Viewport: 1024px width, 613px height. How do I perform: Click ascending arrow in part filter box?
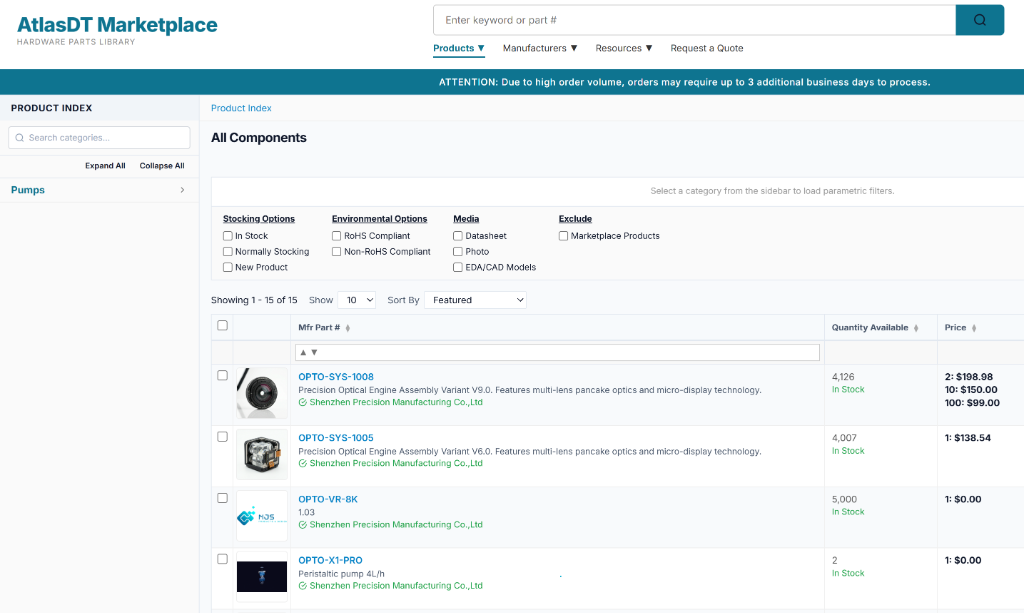click(x=303, y=353)
